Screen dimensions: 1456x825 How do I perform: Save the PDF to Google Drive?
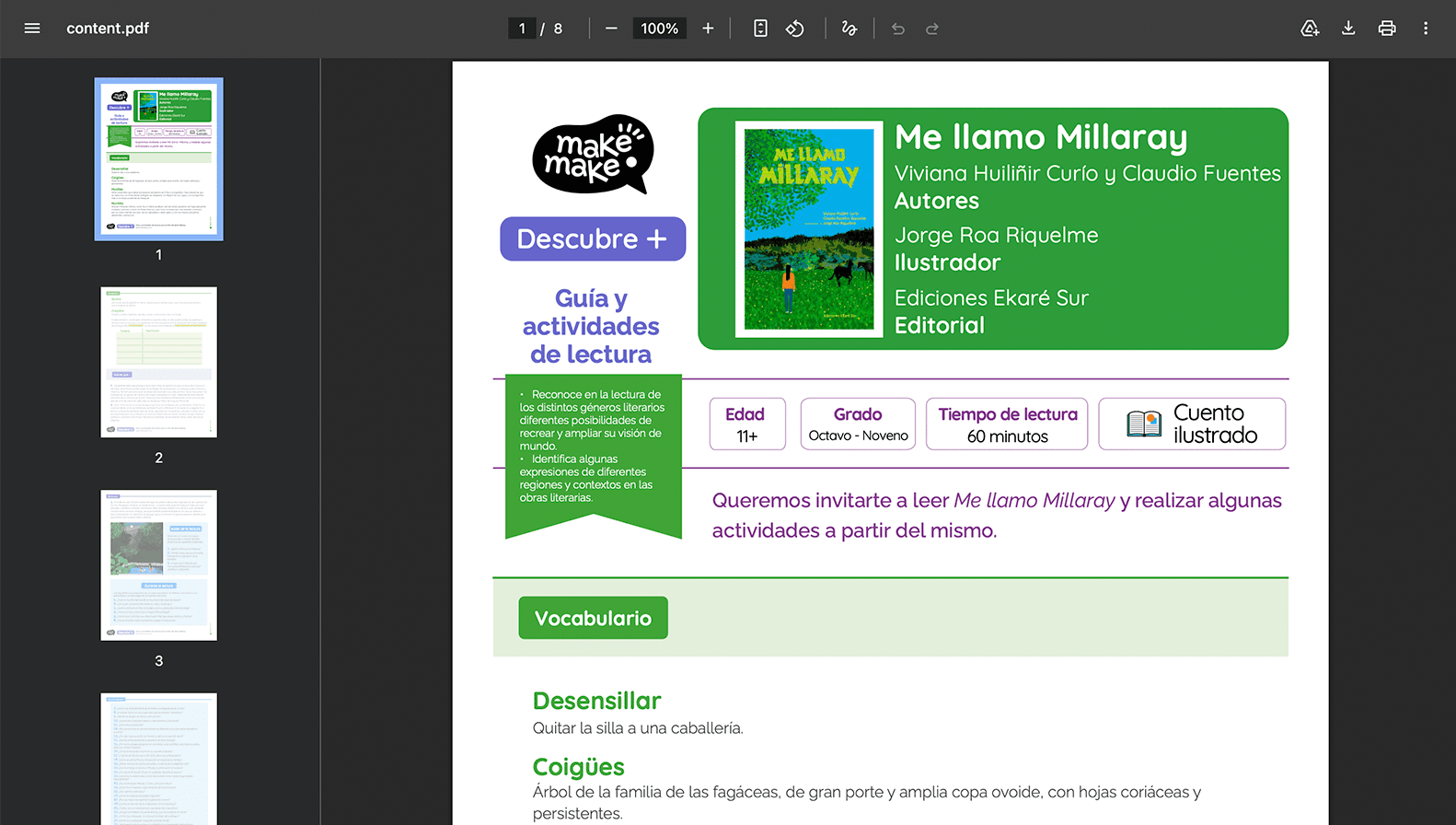pos(1310,29)
